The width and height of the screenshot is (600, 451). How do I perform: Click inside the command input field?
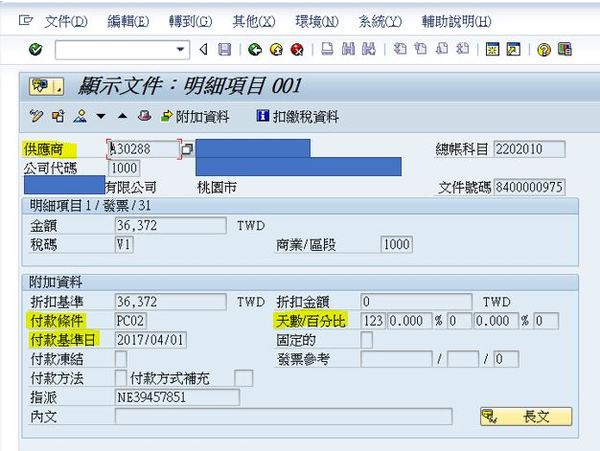(x=116, y=50)
